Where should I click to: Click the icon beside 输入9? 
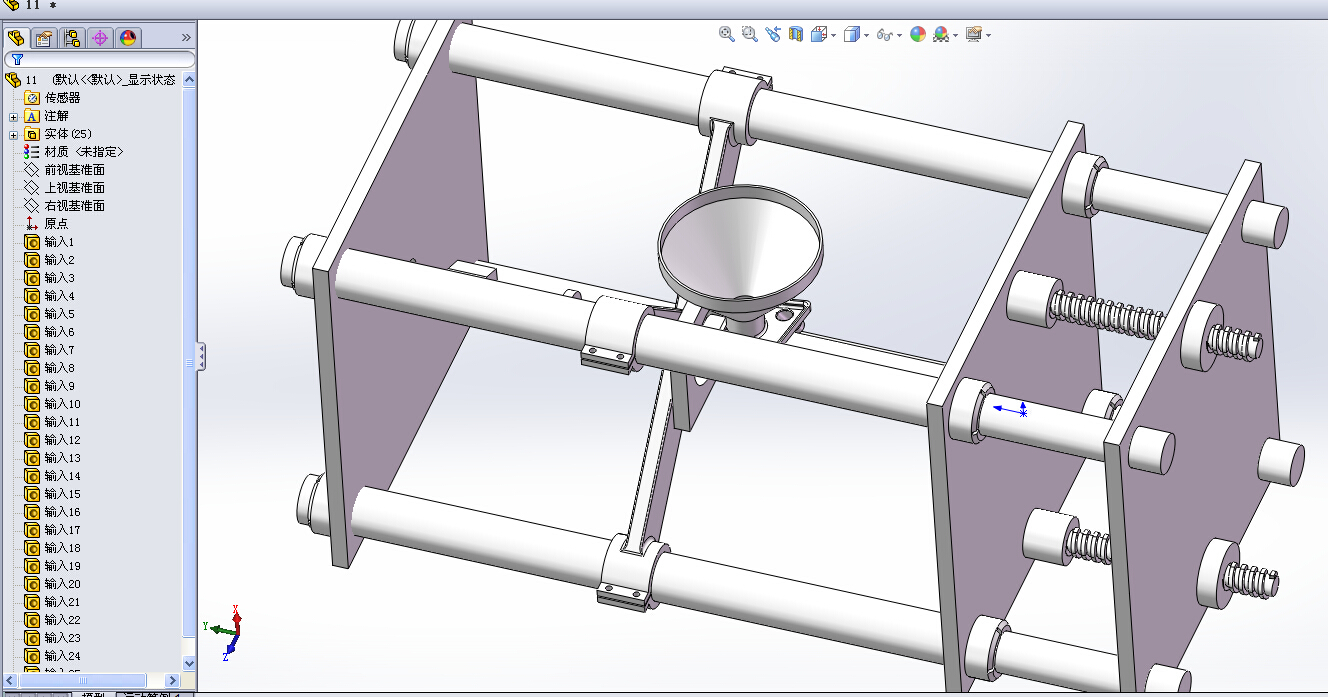pyautogui.click(x=32, y=386)
